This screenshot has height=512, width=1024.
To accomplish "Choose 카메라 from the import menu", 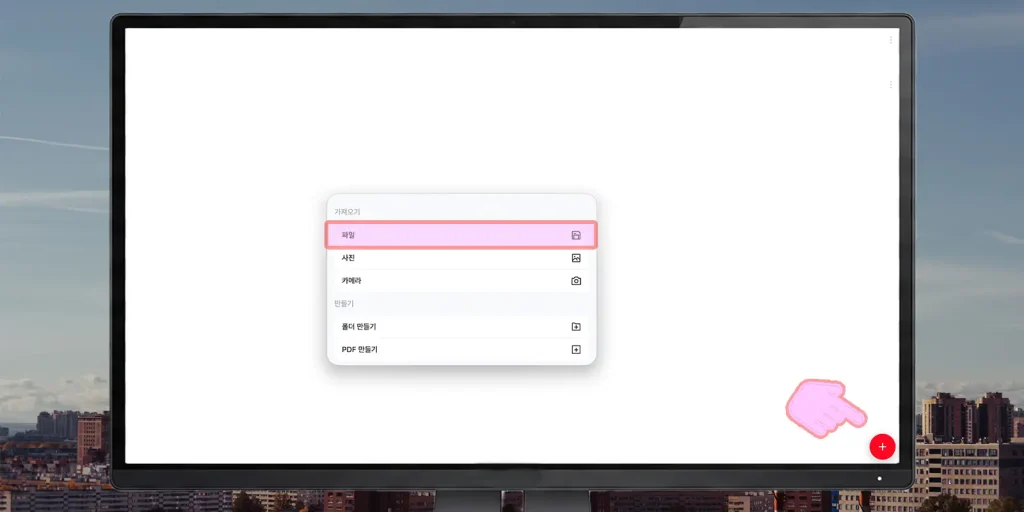I will (x=461, y=281).
